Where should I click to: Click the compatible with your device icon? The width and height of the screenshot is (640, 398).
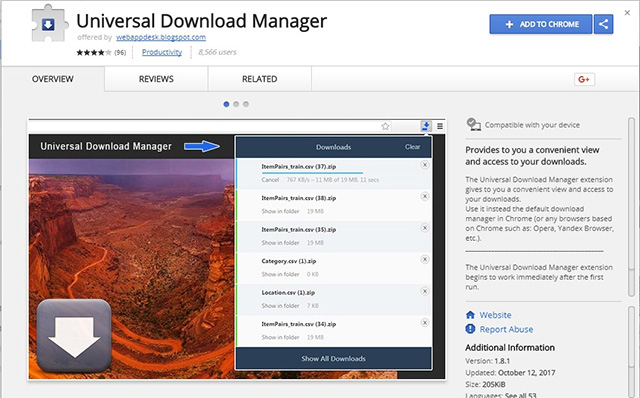[473, 125]
